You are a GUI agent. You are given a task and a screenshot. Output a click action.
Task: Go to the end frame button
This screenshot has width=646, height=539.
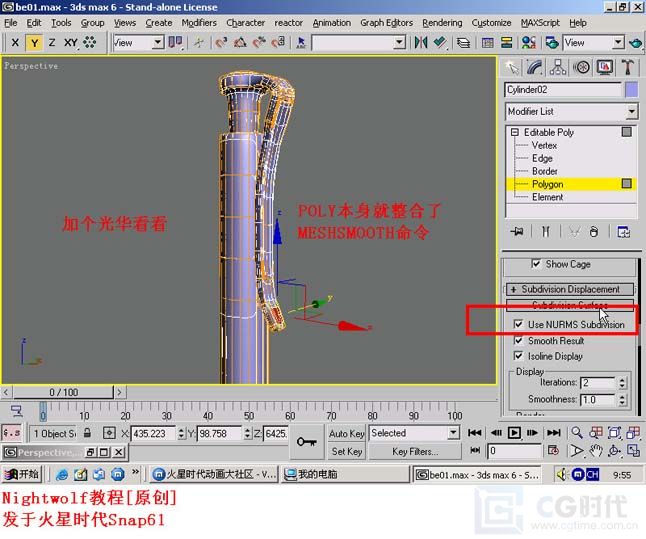tap(554, 433)
